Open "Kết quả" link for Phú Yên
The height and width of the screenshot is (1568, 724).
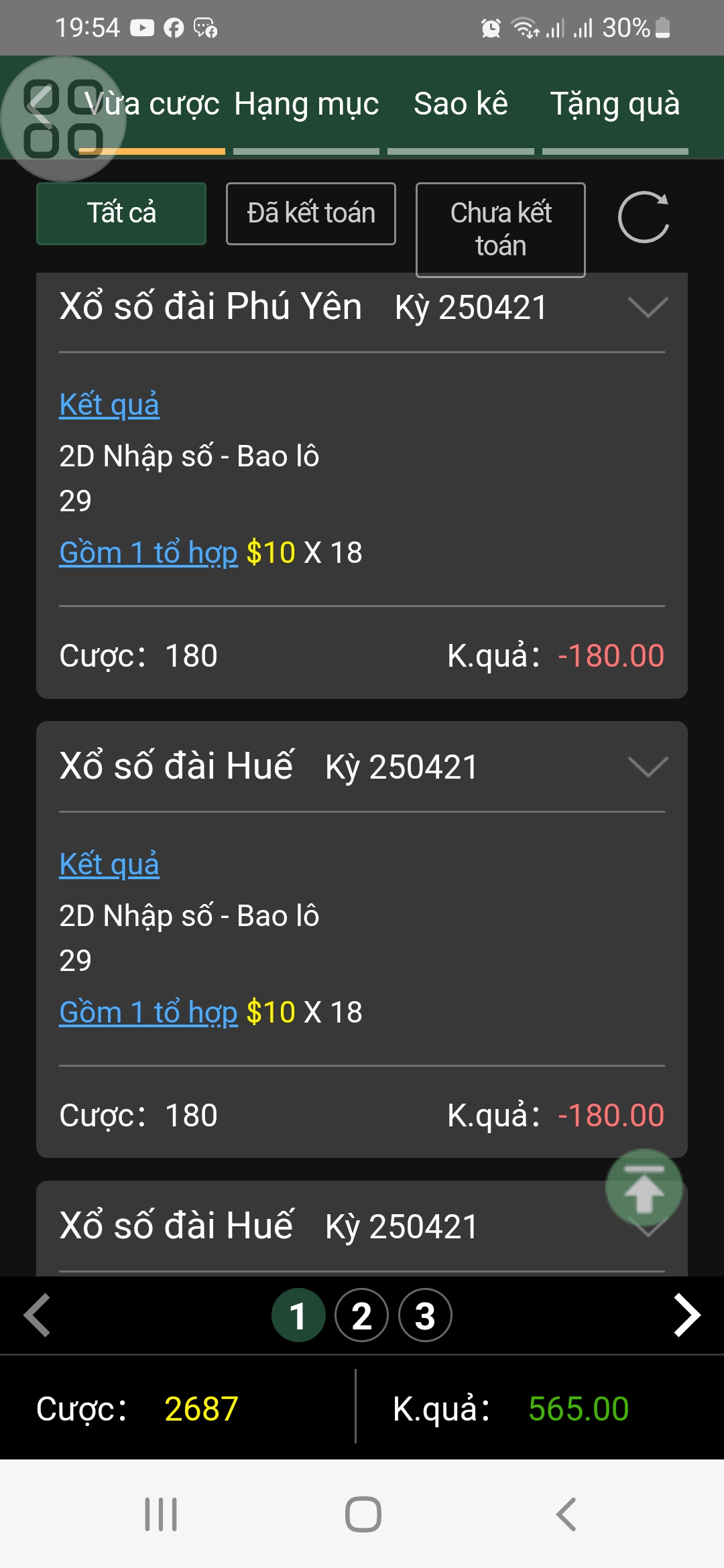(x=109, y=405)
